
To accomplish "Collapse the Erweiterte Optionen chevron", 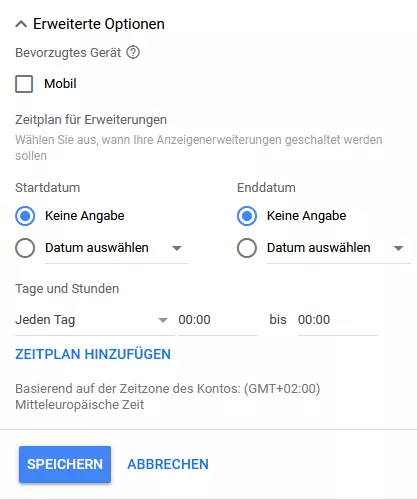I will [21, 24].
